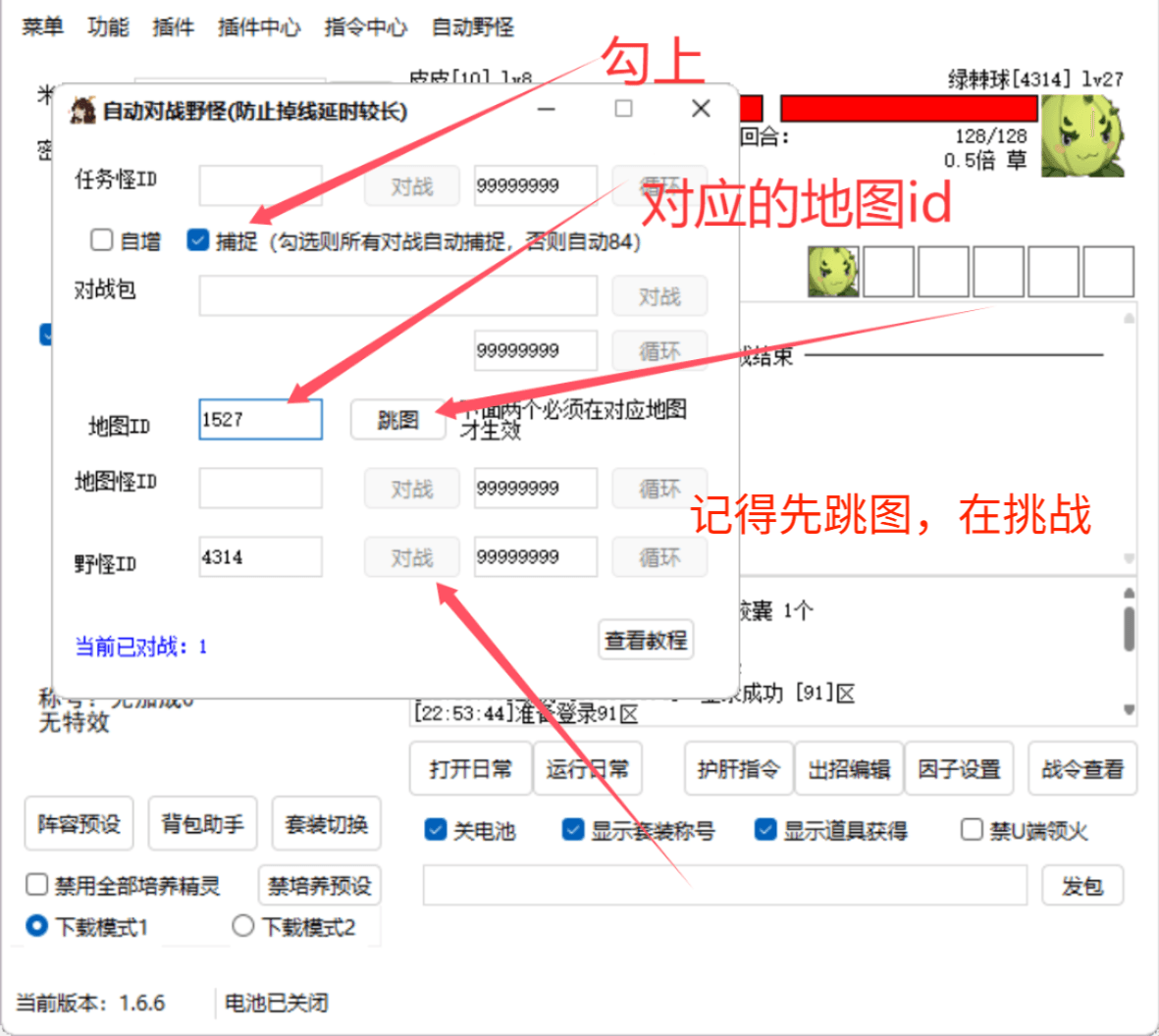Viewport: 1159px width, 1036px height.
Task: Click the 运行日常 button
Action: pos(588,769)
